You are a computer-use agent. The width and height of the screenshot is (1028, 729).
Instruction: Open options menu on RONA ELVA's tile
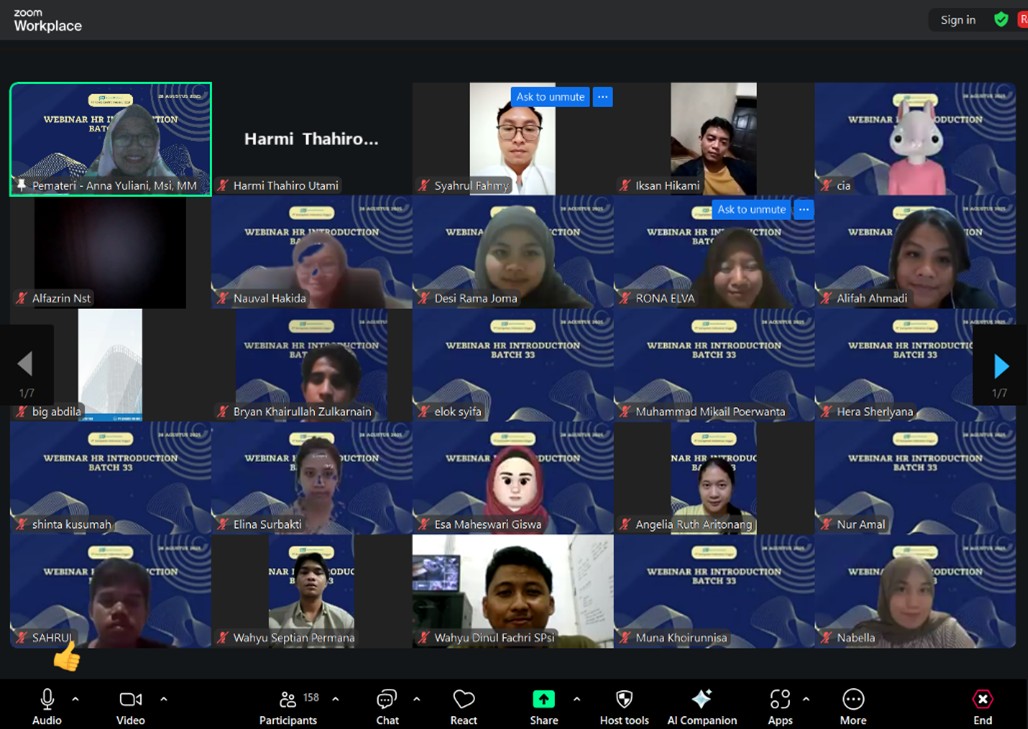(804, 210)
